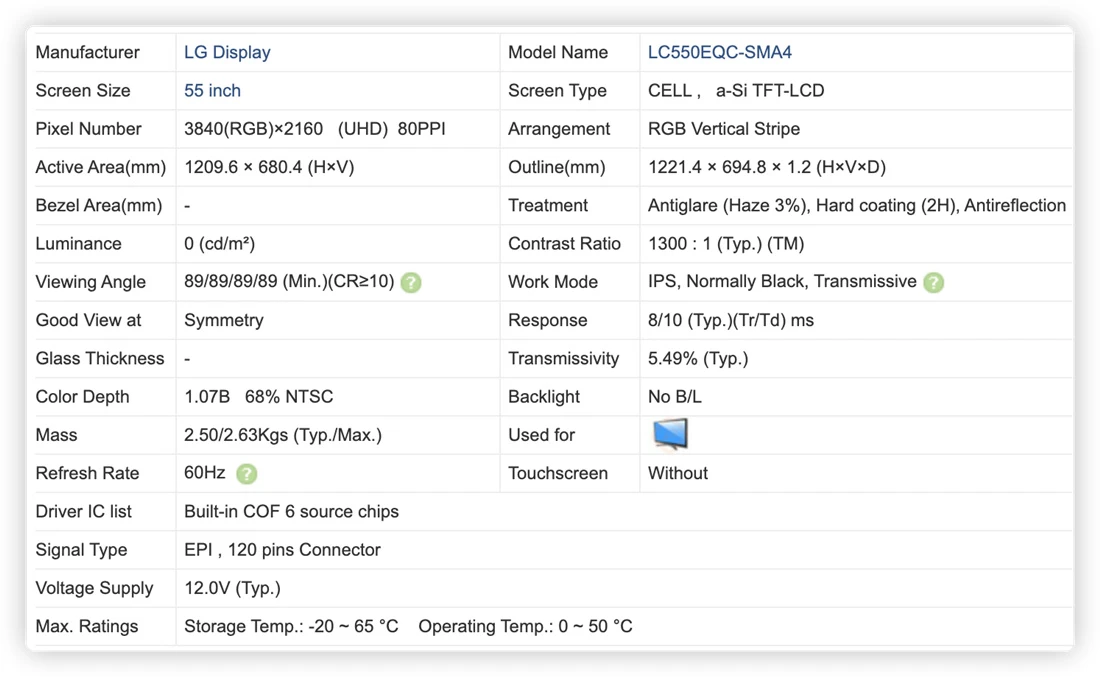Screen dimensions: 1100x677
Task: Click the Outline(mm) dimensions value
Action: click(x=767, y=168)
